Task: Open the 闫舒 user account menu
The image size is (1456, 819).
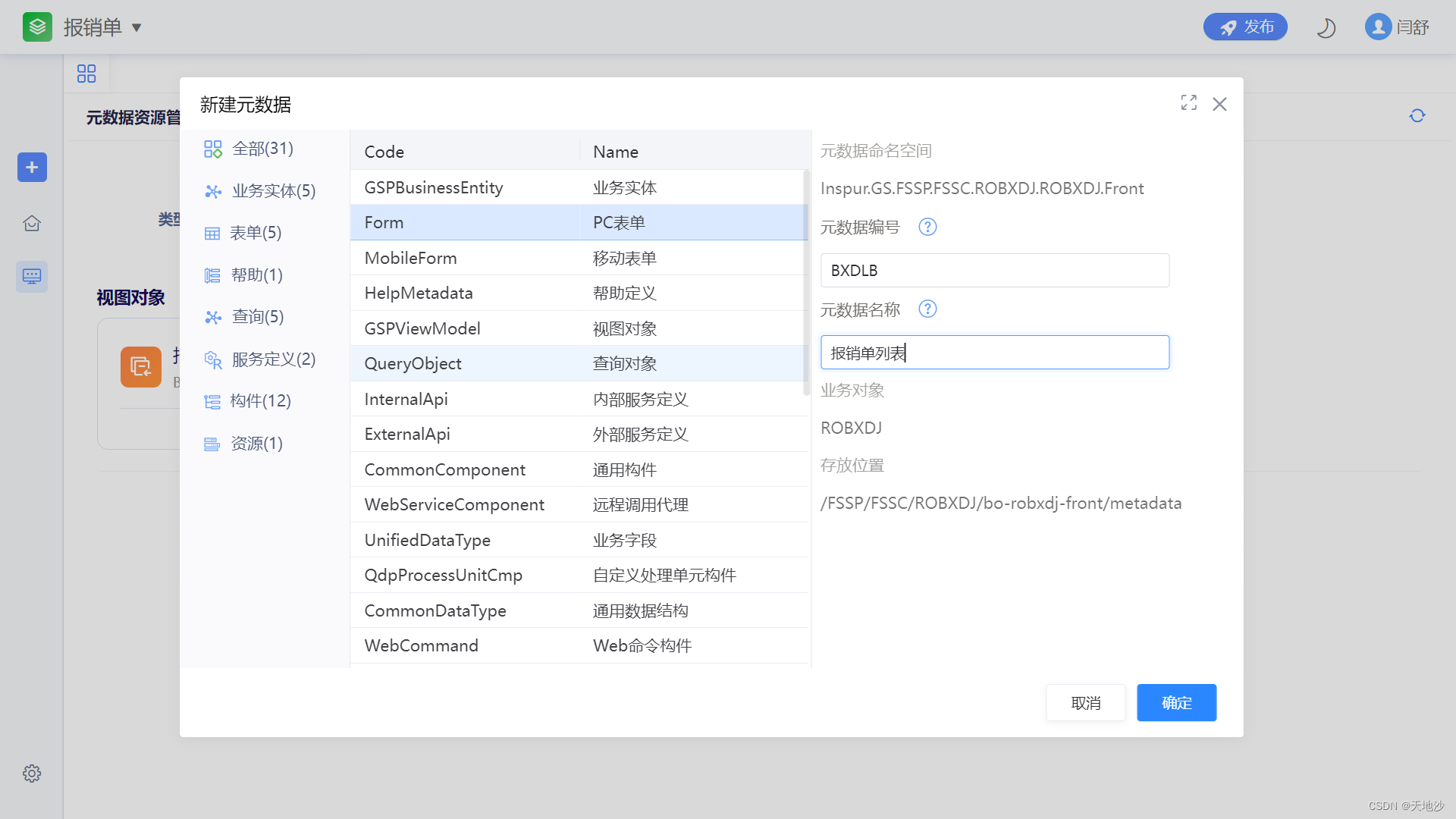Action: [x=1397, y=27]
